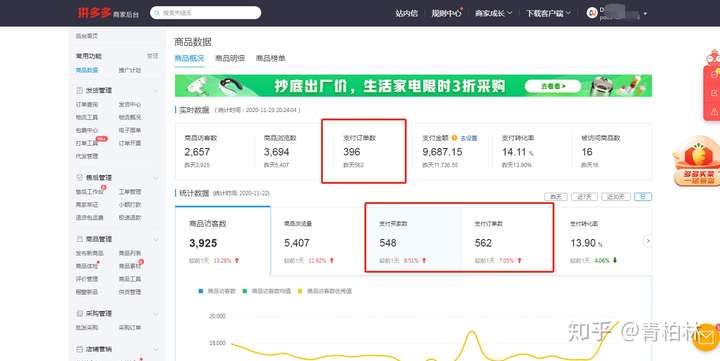Screen dimensions: 720x361
Task: Select the 商品访客数 3,925 statistics card
Action: click(223, 241)
